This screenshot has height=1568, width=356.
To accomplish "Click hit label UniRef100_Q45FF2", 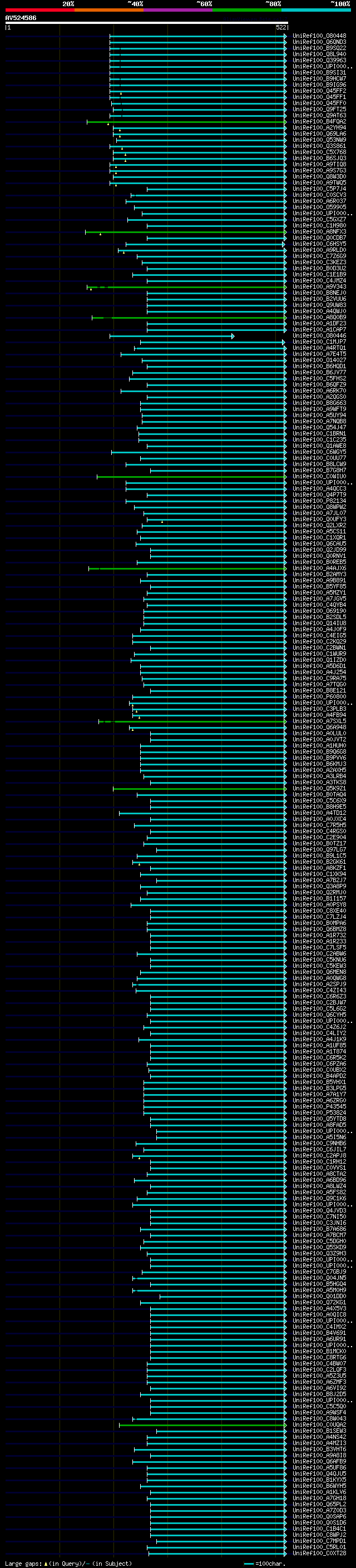I will [x=319, y=91].
